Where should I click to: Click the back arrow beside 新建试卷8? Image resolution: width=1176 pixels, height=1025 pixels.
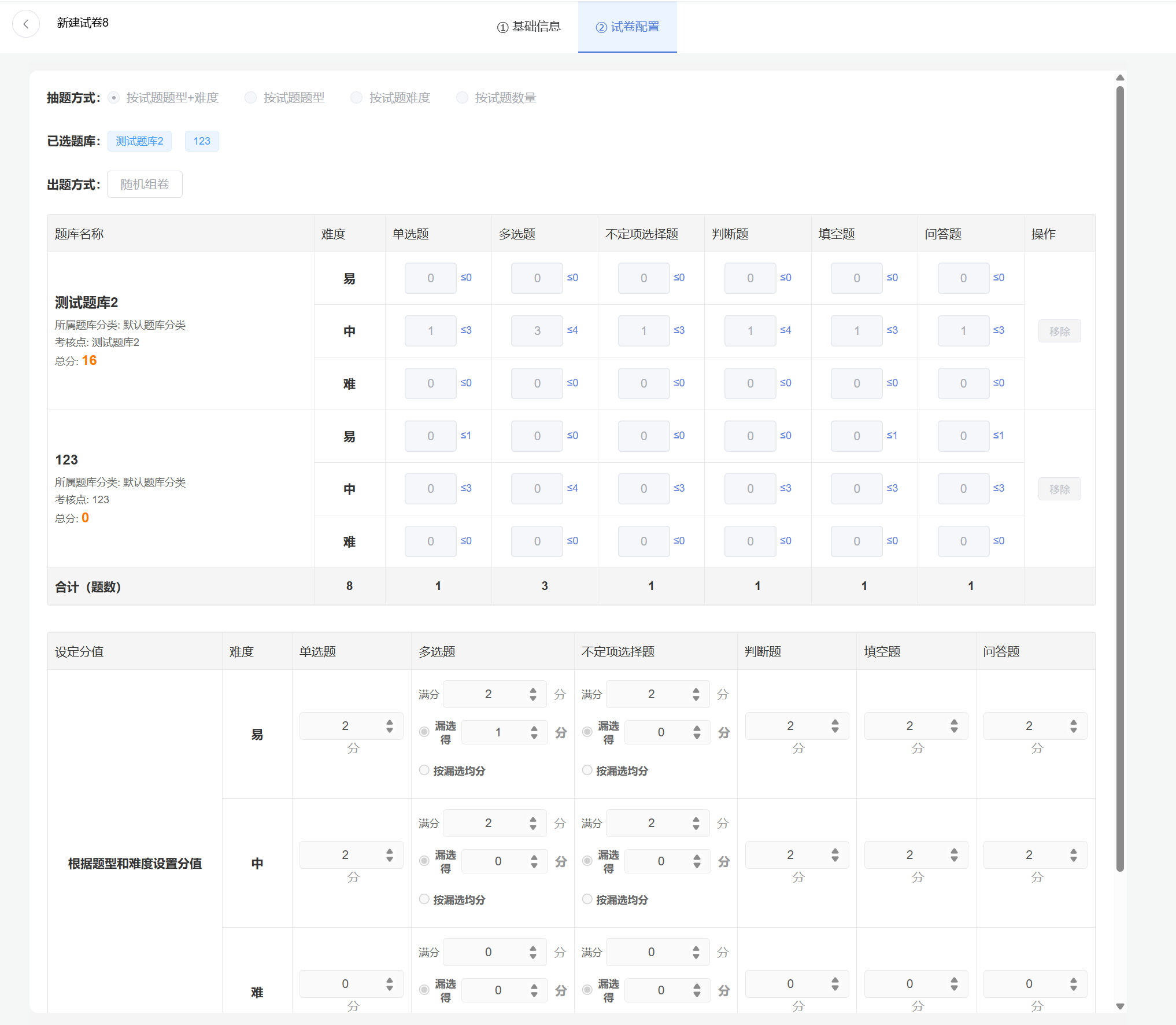click(25, 24)
